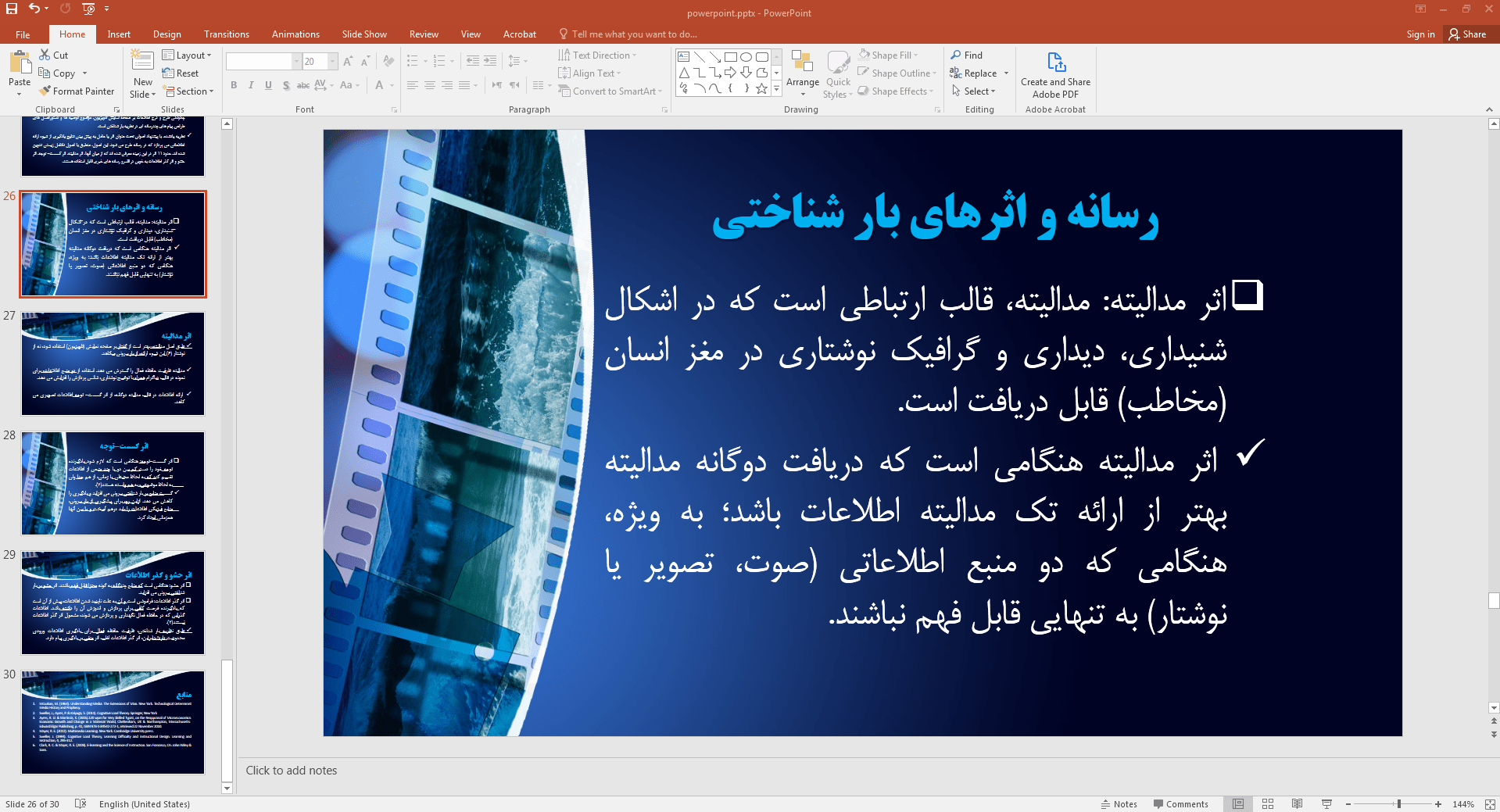
Task: Click the Replace button
Action: [x=974, y=73]
